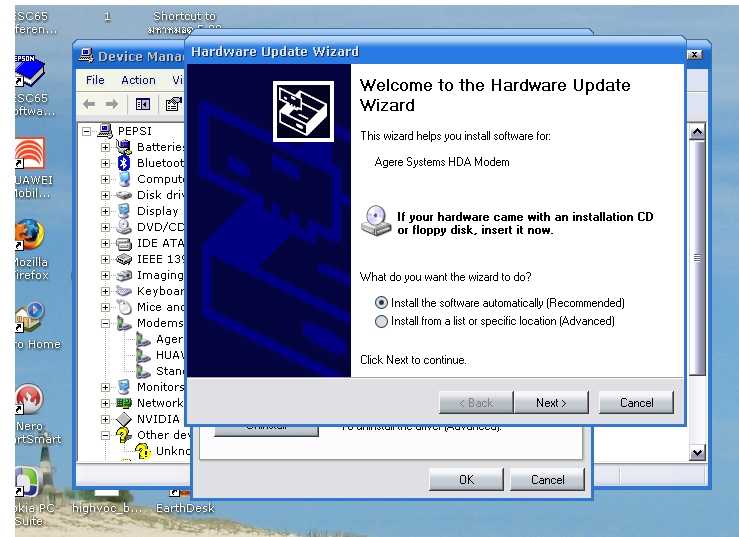The width and height of the screenshot is (739, 537).
Task: Collapse the Modems category
Action: click(106, 323)
